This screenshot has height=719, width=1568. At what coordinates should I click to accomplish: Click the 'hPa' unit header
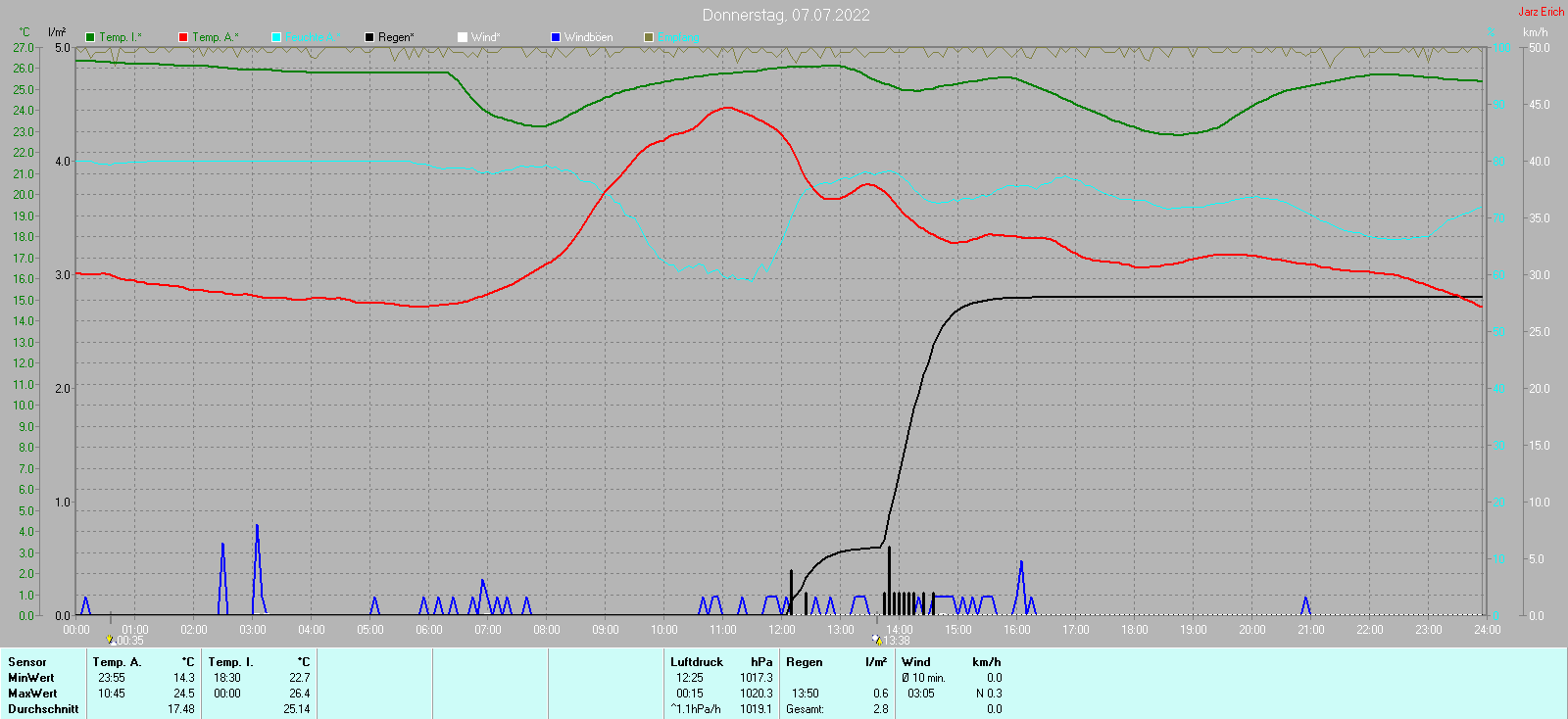click(x=761, y=662)
